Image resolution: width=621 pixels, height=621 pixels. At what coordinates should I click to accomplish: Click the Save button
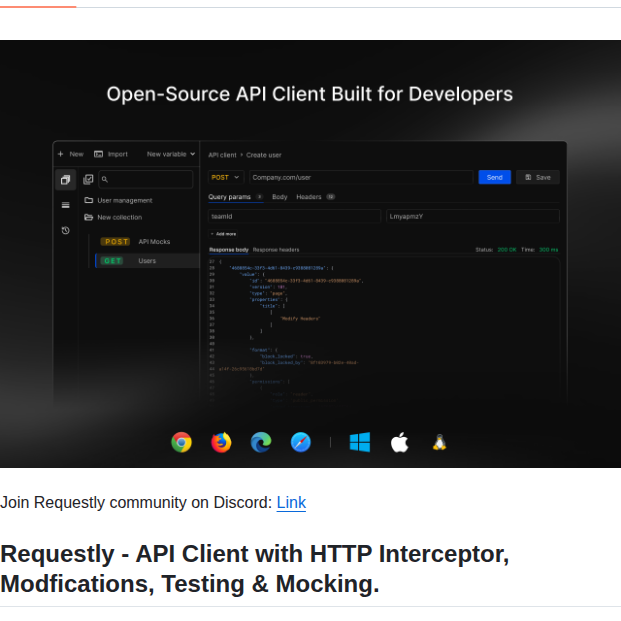click(x=537, y=177)
